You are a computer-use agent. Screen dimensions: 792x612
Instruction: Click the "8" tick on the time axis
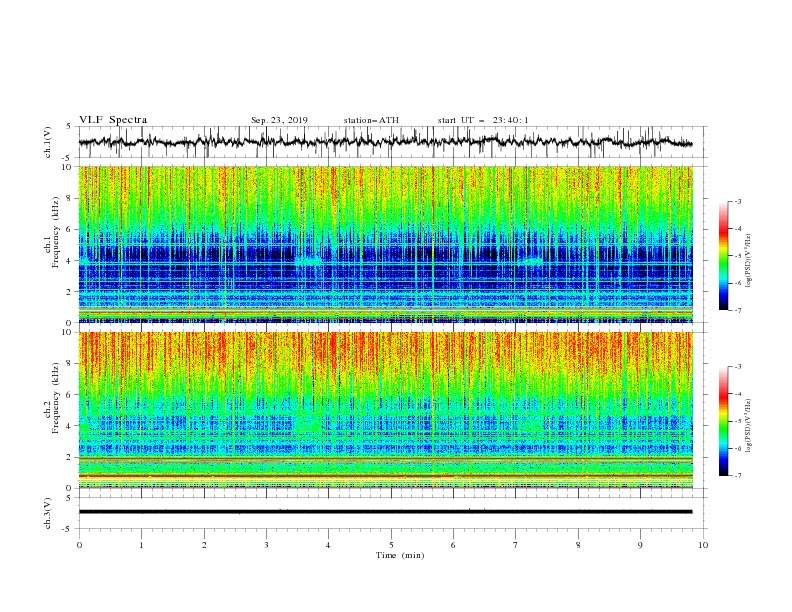click(x=578, y=545)
